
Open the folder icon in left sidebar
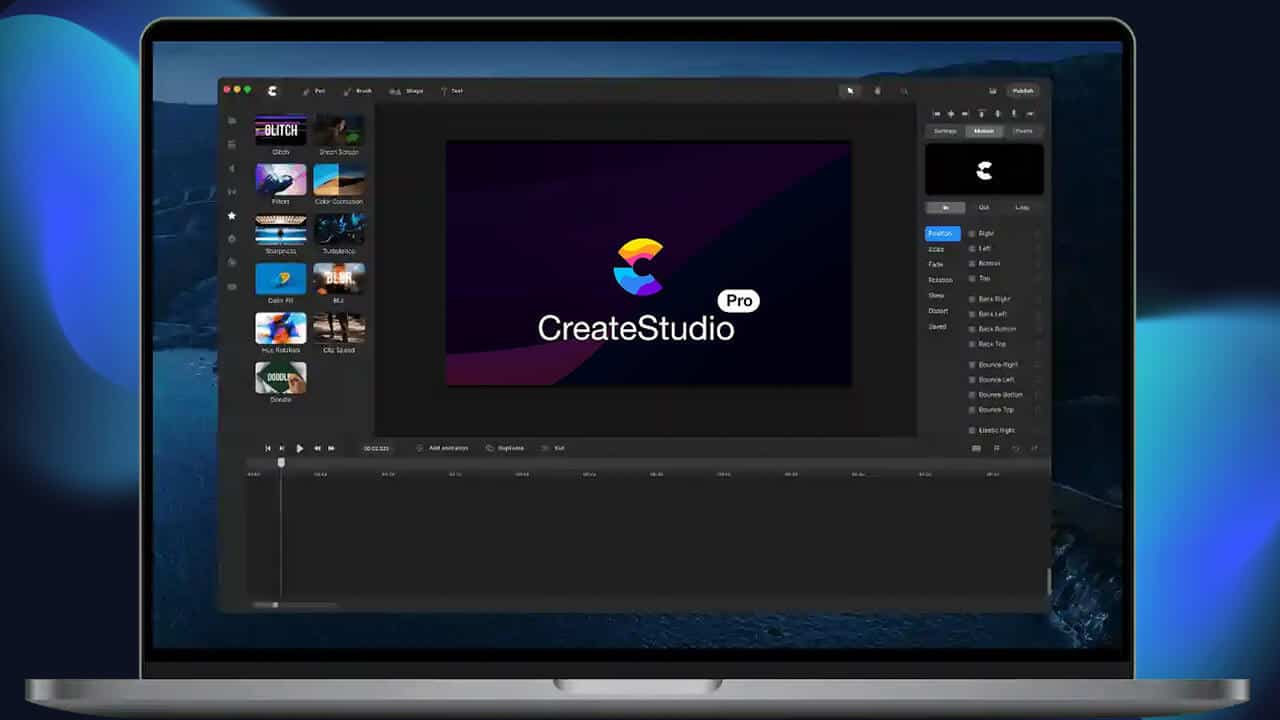(x=232, y=121)
